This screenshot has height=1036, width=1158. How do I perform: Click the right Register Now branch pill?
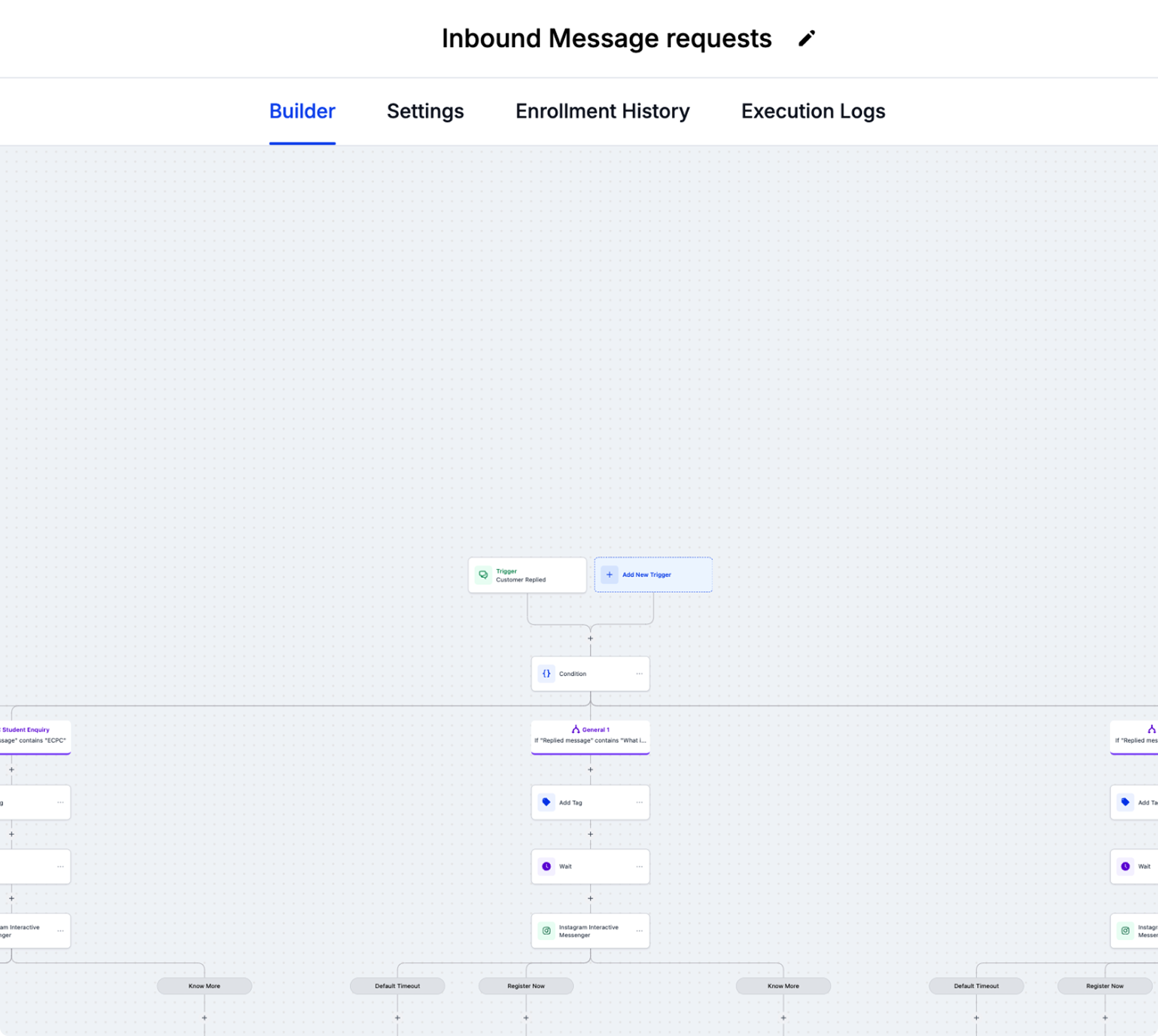point(1105,986)
